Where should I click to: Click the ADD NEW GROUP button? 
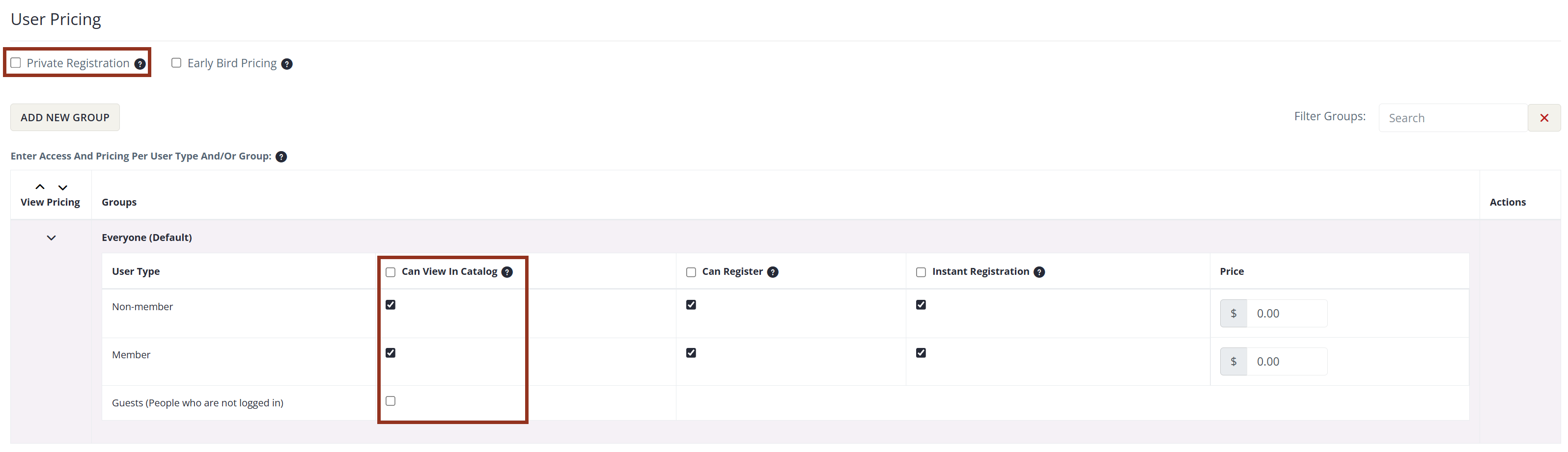(64, 117)
